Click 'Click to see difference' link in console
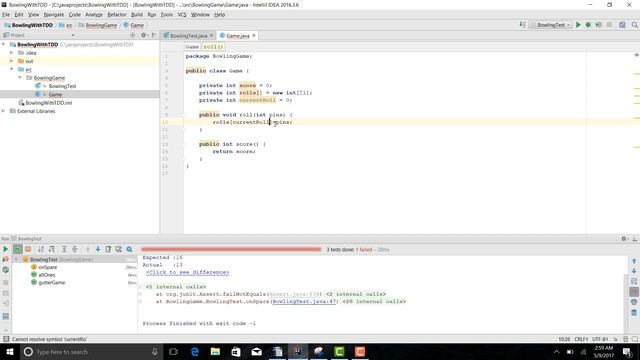This screenshot has width=640, height=360. 187,272
